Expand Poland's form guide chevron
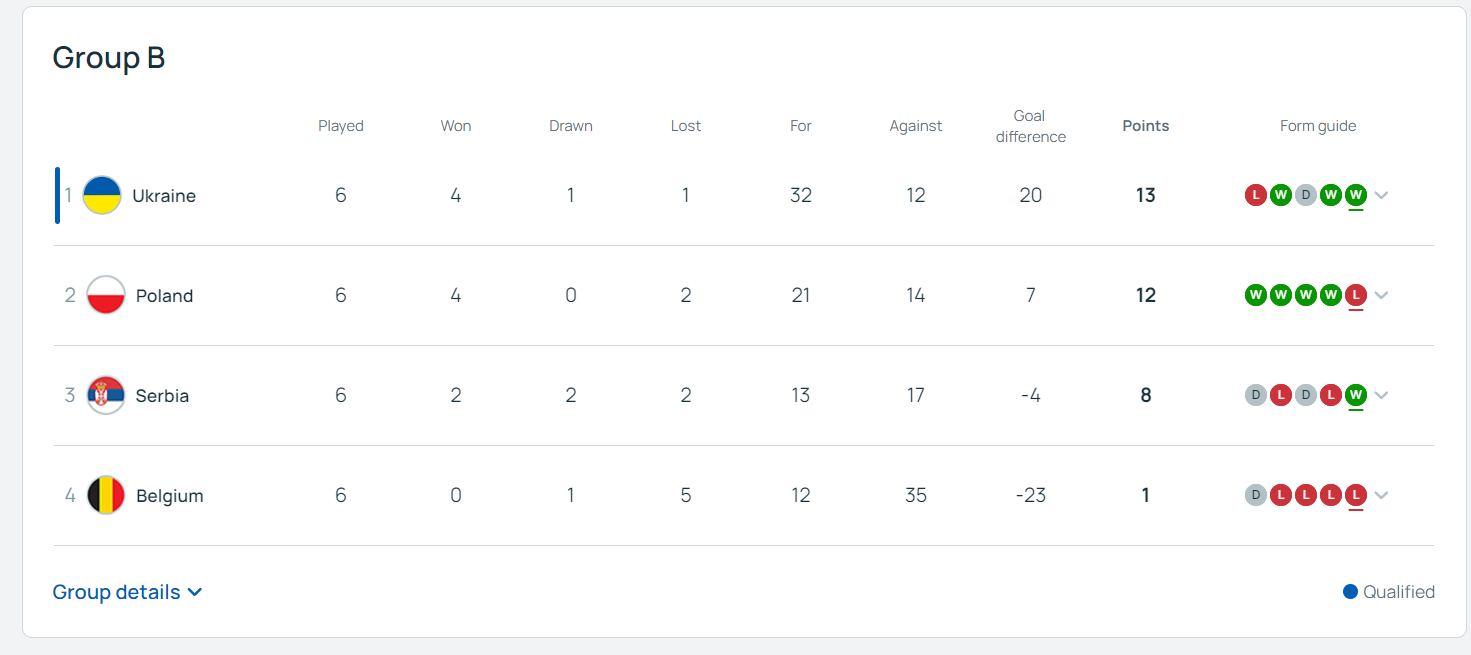1471x655 pixels. pos(1381,295)
